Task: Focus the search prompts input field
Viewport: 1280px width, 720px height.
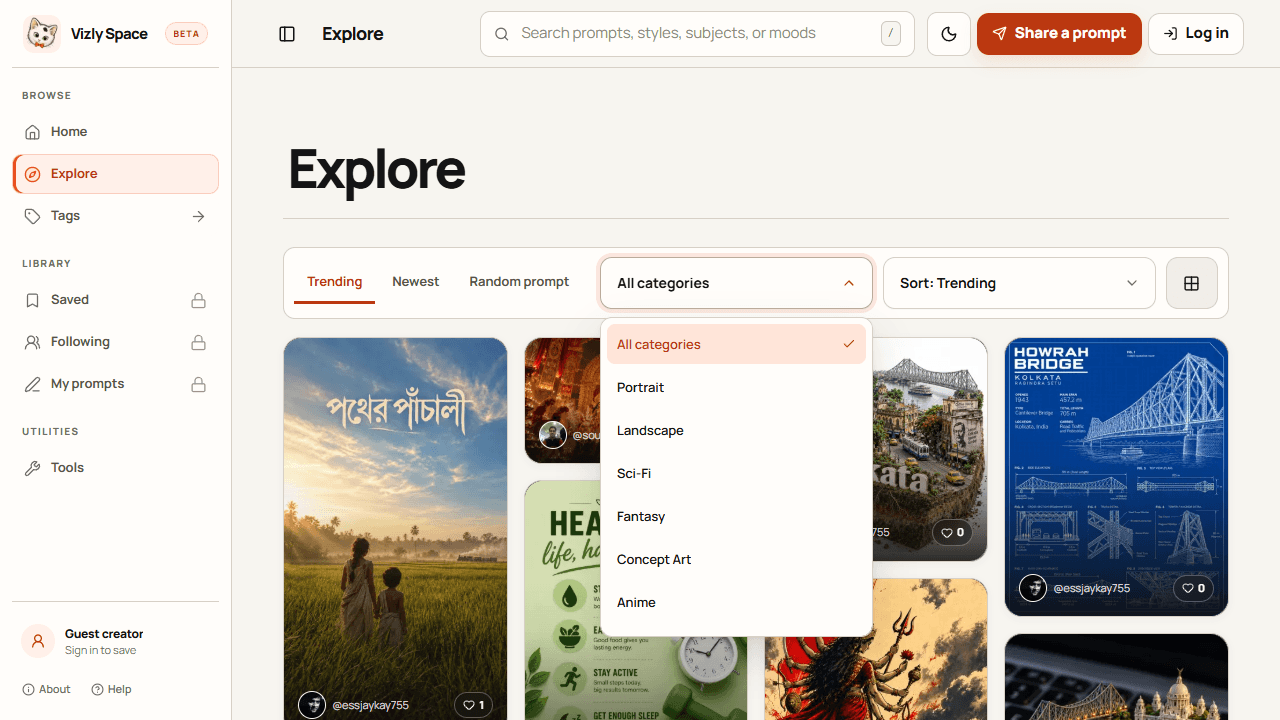Action: (697, 34)
